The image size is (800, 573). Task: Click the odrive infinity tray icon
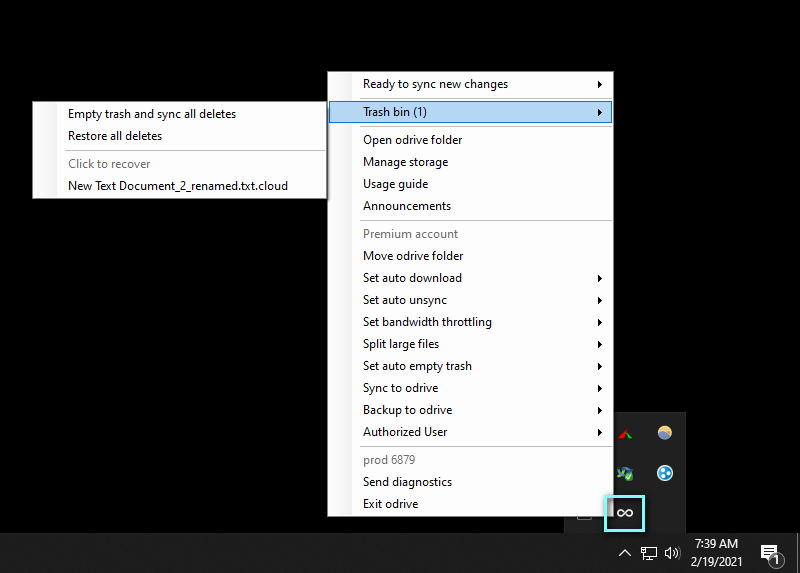pyautogui.click(x=625, y=512)
